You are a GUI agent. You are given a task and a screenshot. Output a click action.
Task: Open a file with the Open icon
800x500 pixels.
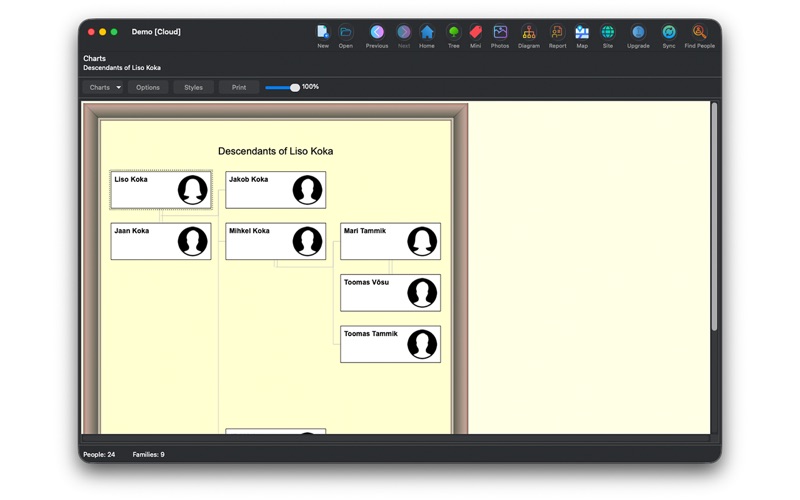tap(345, 32)
